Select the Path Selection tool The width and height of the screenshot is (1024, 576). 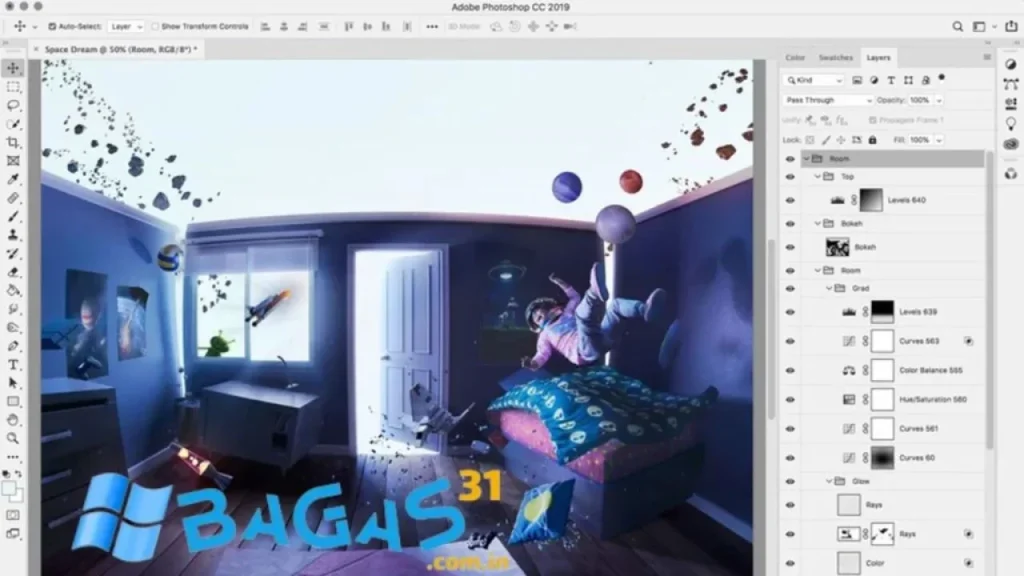coord(13,383)
